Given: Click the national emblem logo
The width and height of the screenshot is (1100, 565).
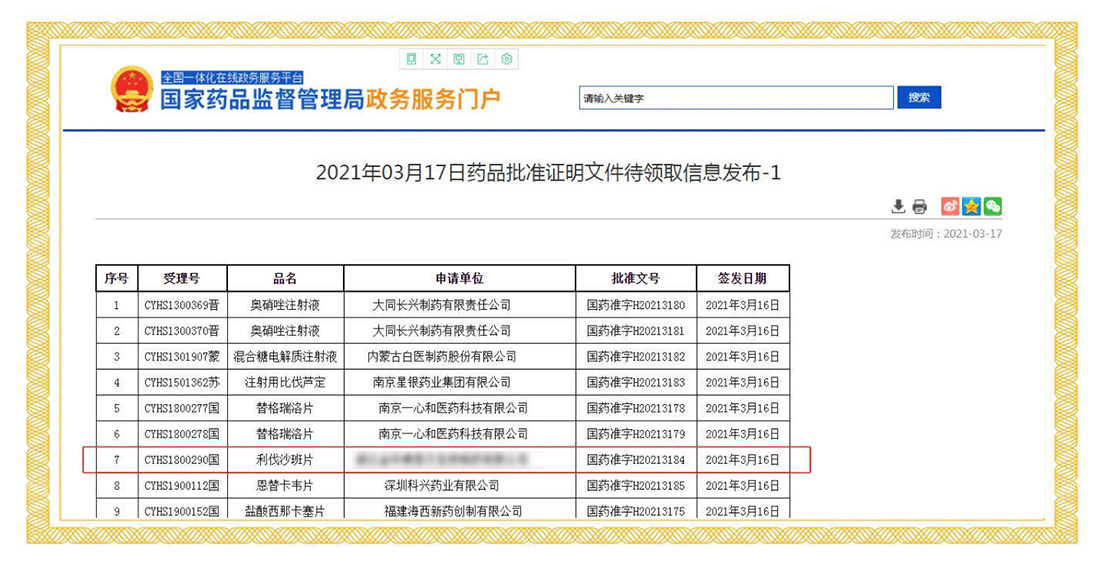Looking at the screenshot, I should tap(132, 89).
